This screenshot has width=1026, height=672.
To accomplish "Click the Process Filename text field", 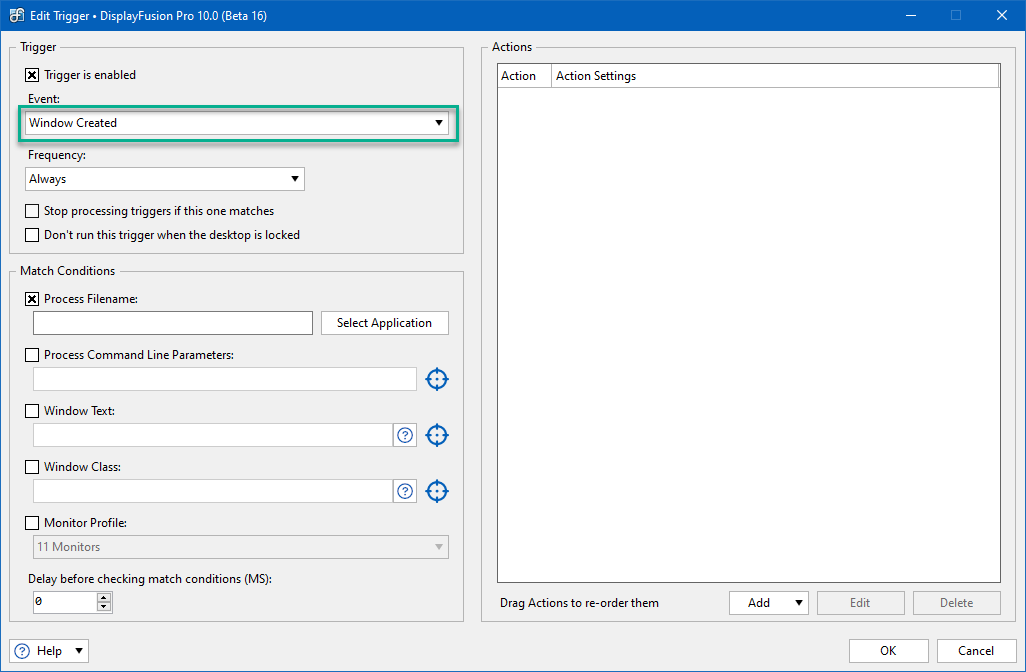I will 173,323.
